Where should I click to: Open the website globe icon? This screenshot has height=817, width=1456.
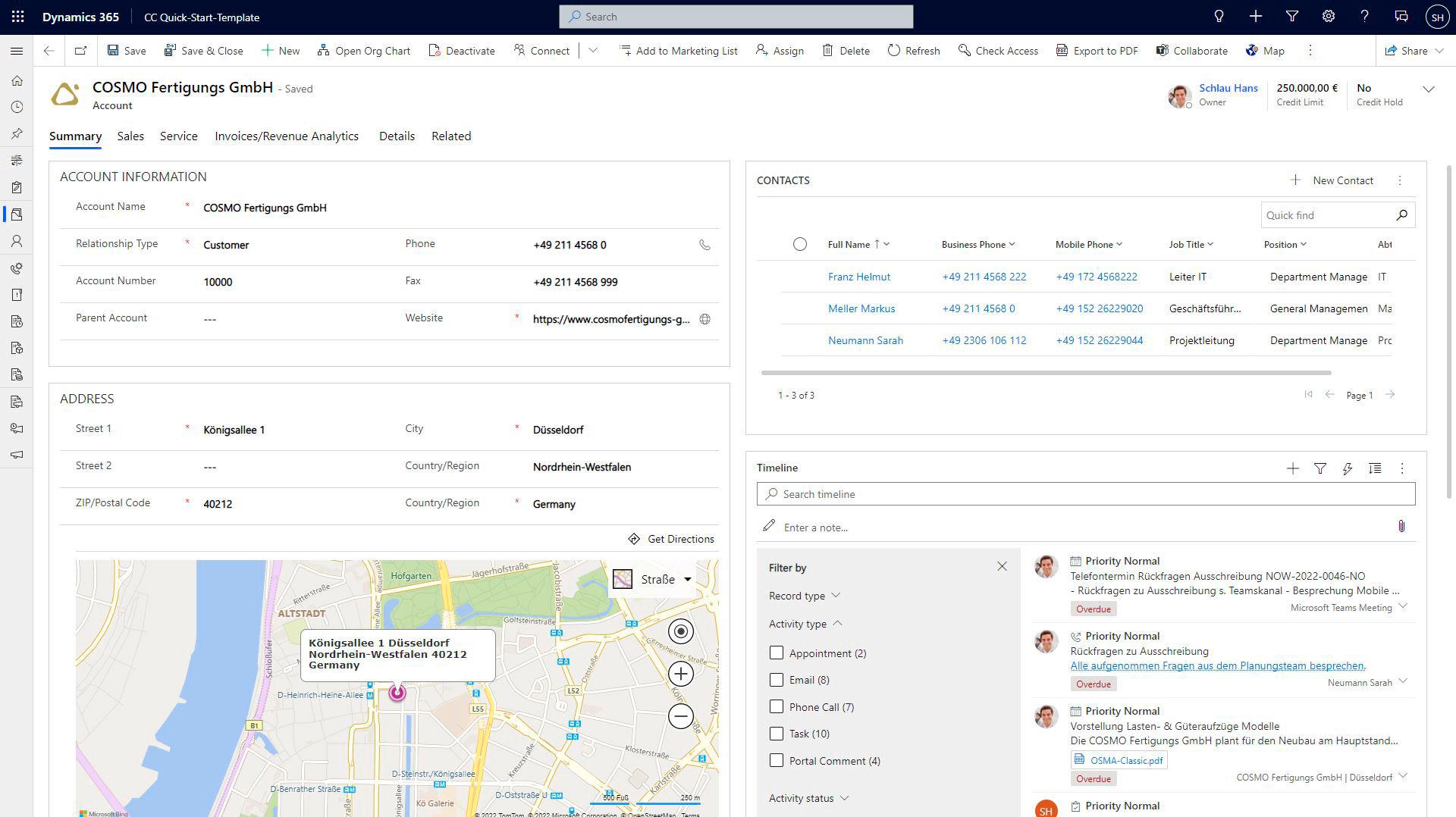[704, 319]
